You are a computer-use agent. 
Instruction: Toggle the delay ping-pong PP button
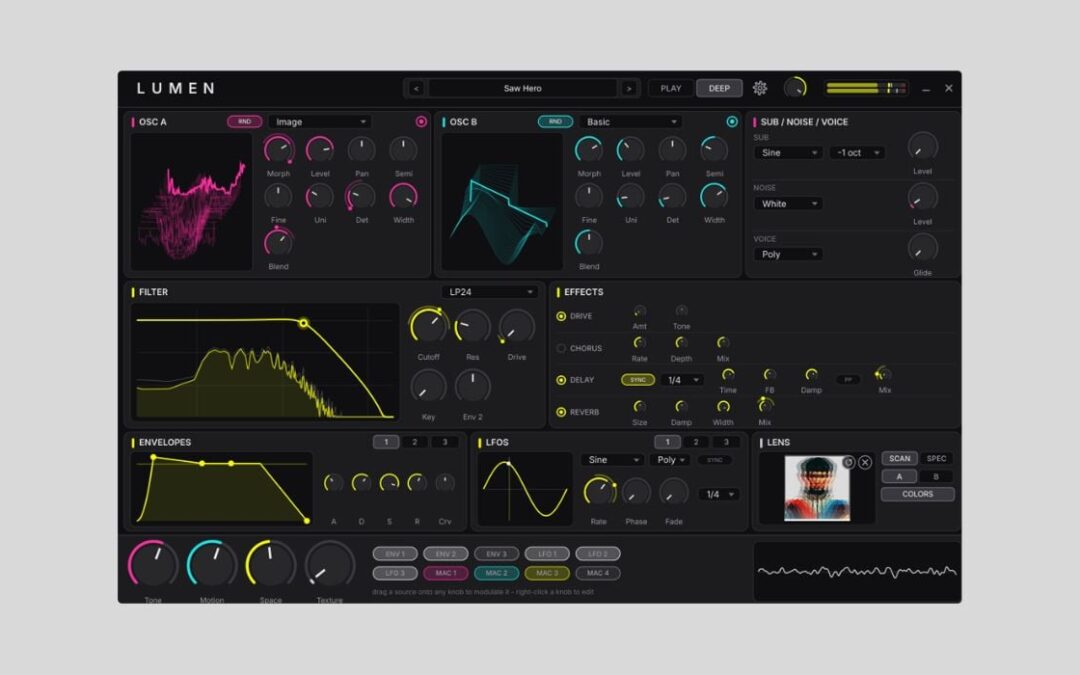tap(848, 380)
